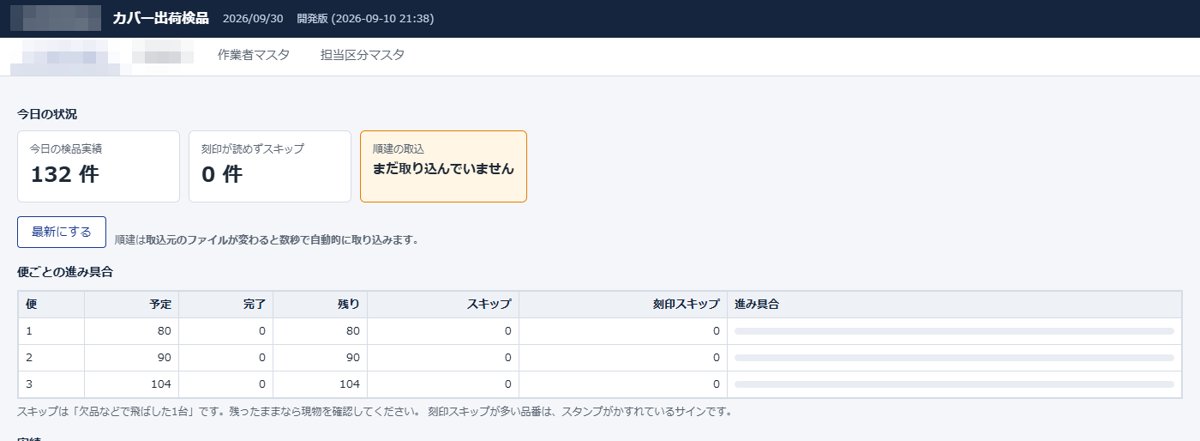Click the 順建 auto-import note beside 最新にする
The height and width of the screenshot is (441, 1200).
(266, 240)
